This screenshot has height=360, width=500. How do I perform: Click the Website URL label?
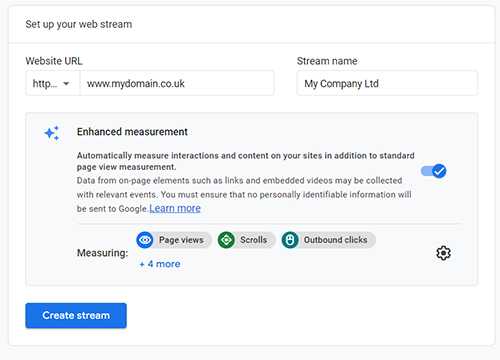coord(54,61)
